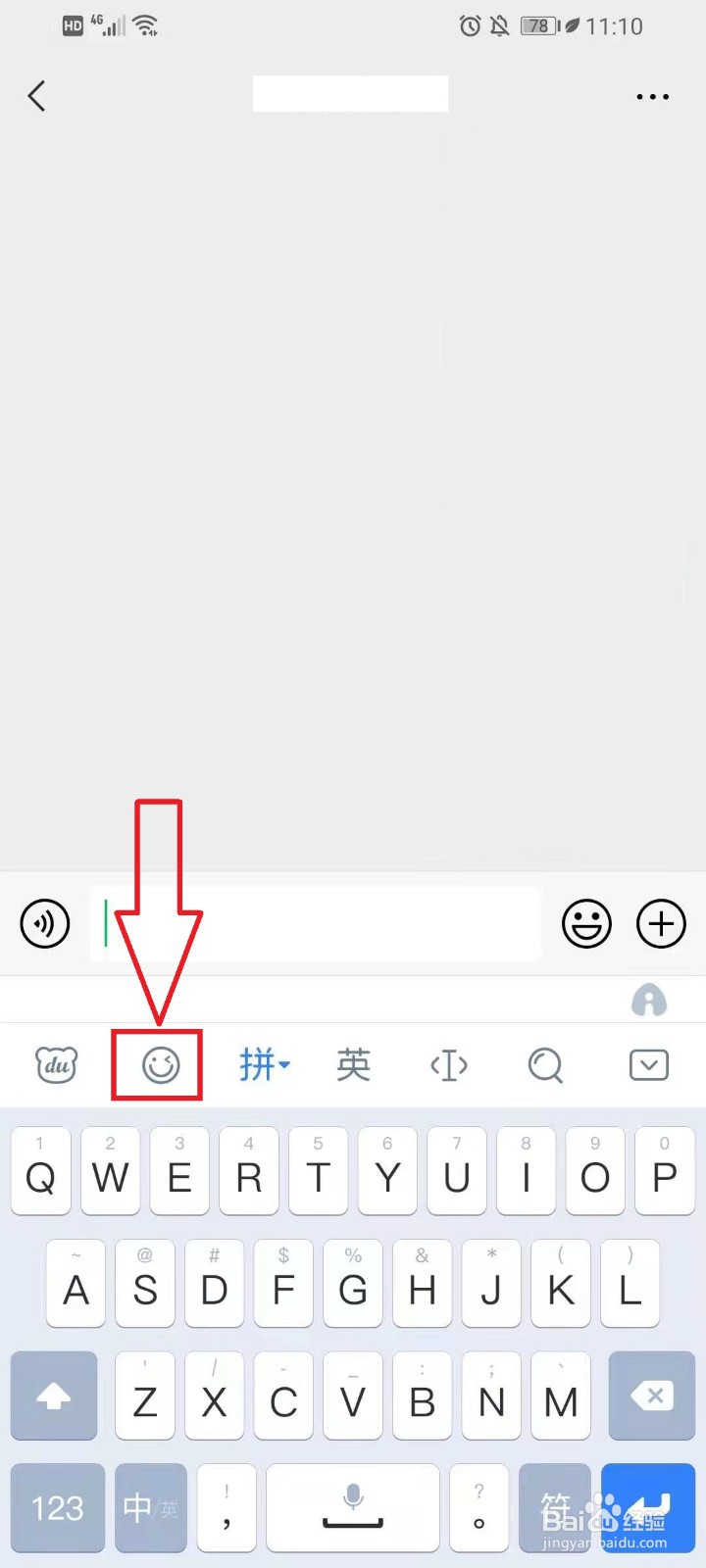Image resolution: width=706 pixels, height=1568 pixels.
Task: Open the plus attachments menu
Action: coord(662,923)
